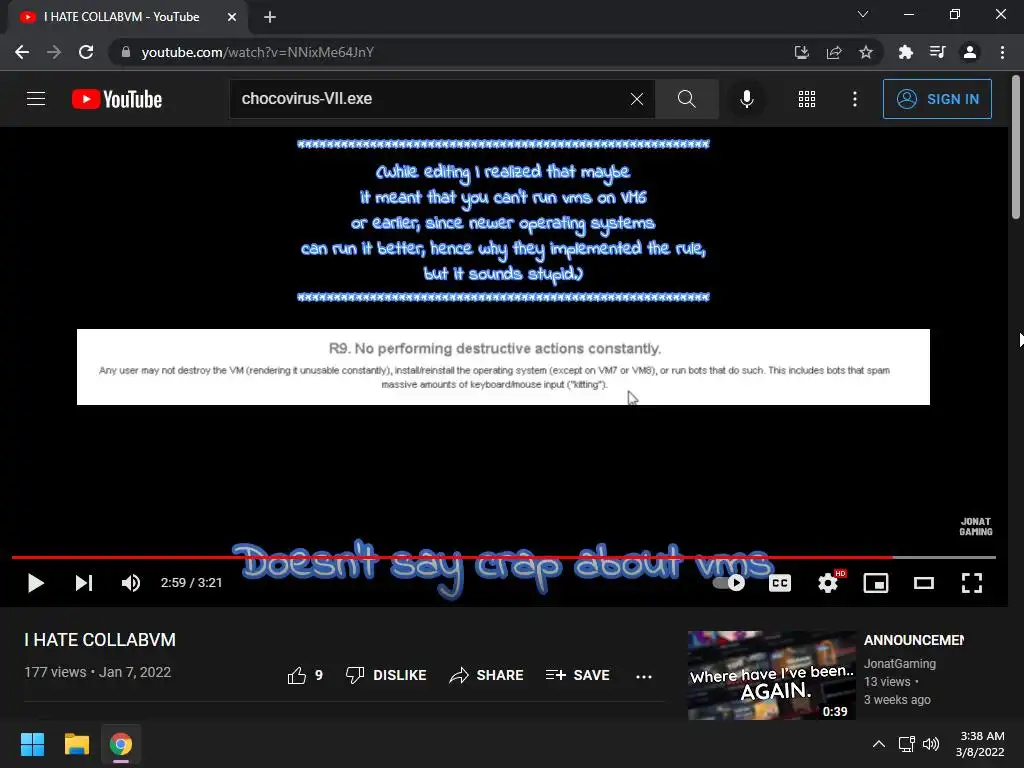Go to the YouTube home logo

point(117,99)
